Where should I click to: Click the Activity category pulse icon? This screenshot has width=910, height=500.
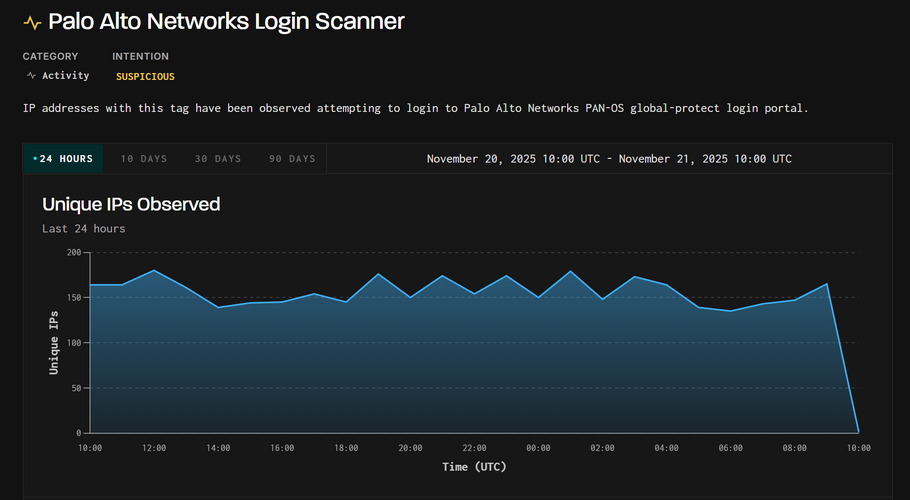pos(31,76)
